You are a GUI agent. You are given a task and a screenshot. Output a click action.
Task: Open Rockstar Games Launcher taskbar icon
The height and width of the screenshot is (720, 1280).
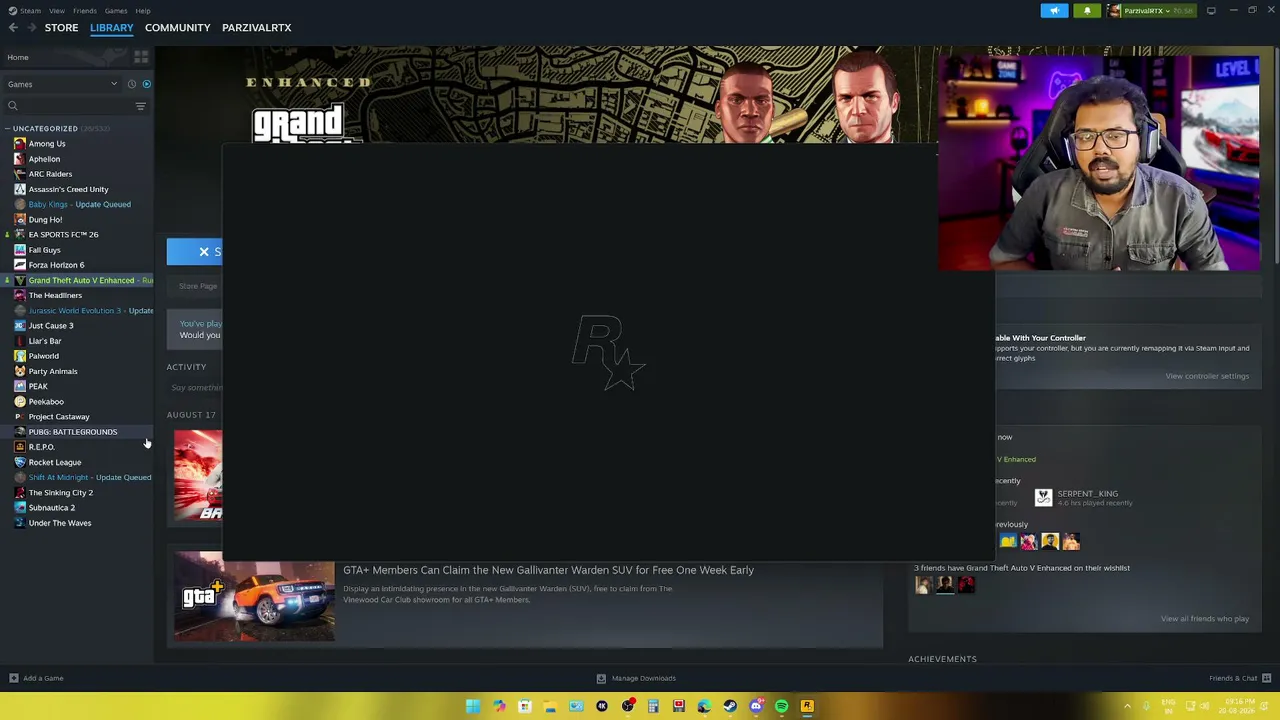[x=807, y=706]
